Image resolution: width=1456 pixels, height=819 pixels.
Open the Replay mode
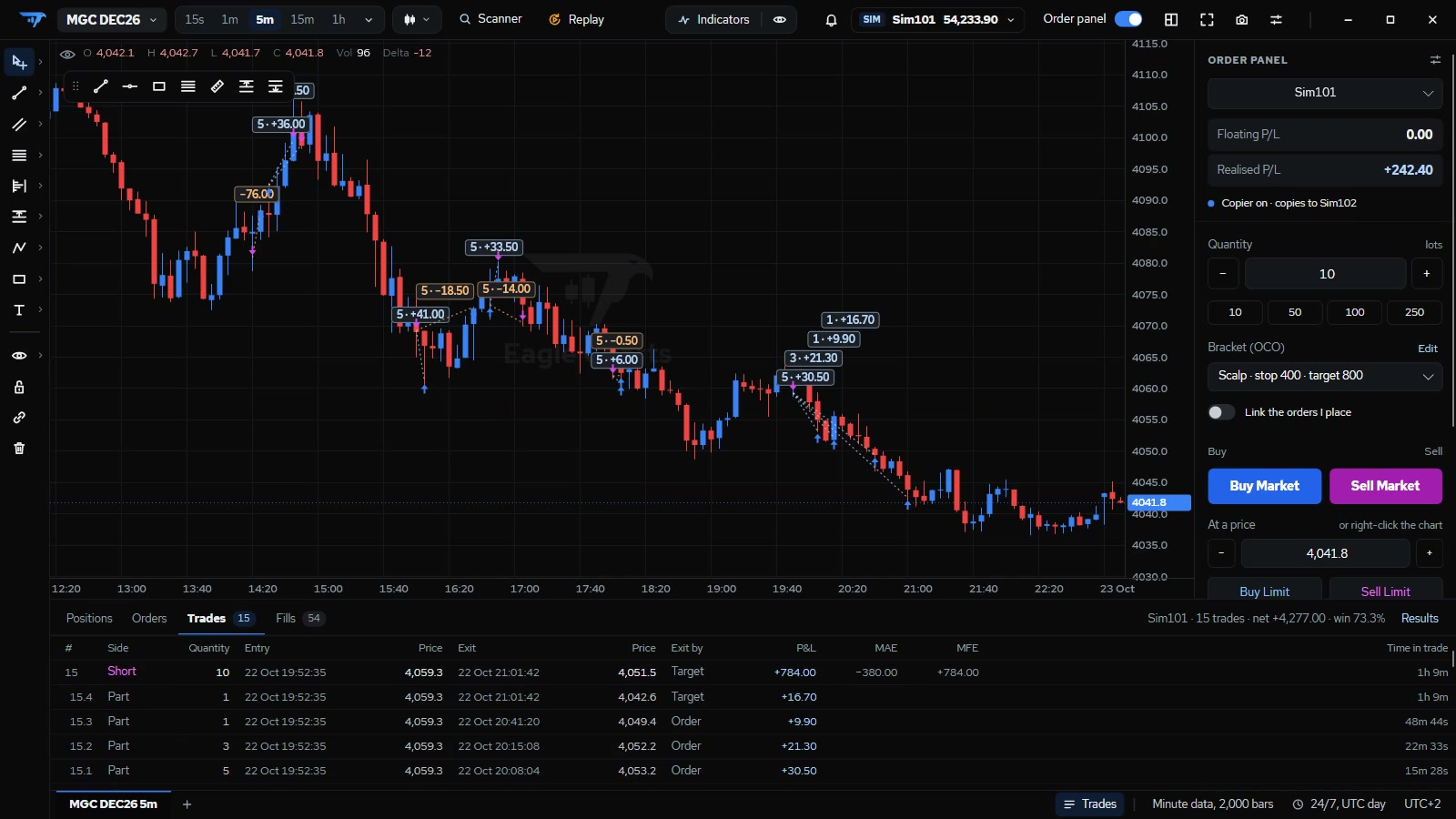[576, 19]
